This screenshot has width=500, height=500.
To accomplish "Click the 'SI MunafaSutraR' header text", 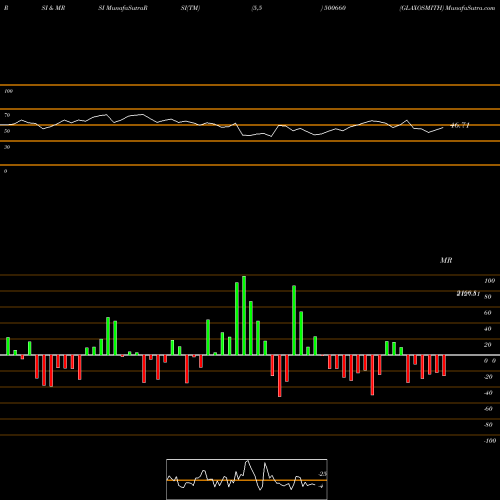I will (x=123, y=8).
